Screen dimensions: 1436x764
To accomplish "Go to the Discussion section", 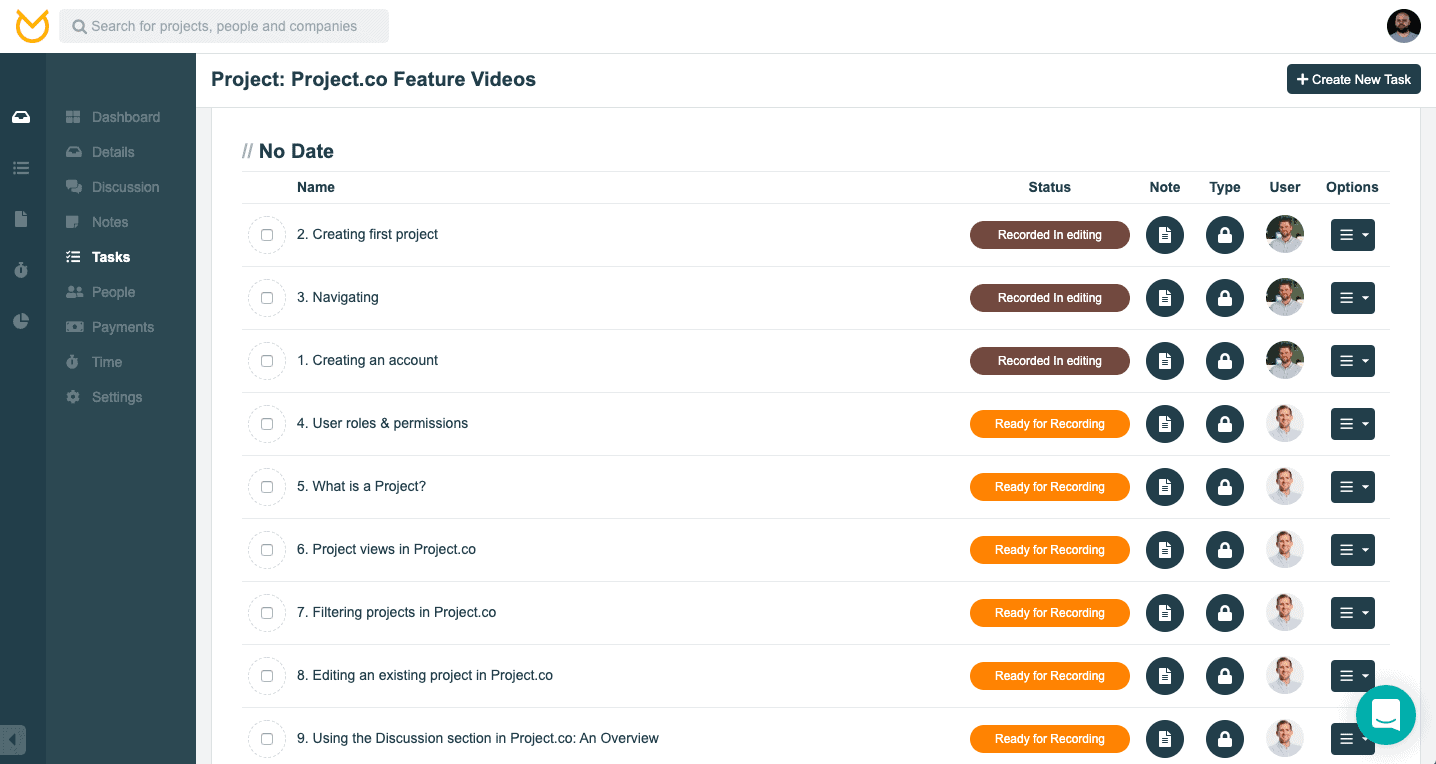I will (x=125, y=187).
